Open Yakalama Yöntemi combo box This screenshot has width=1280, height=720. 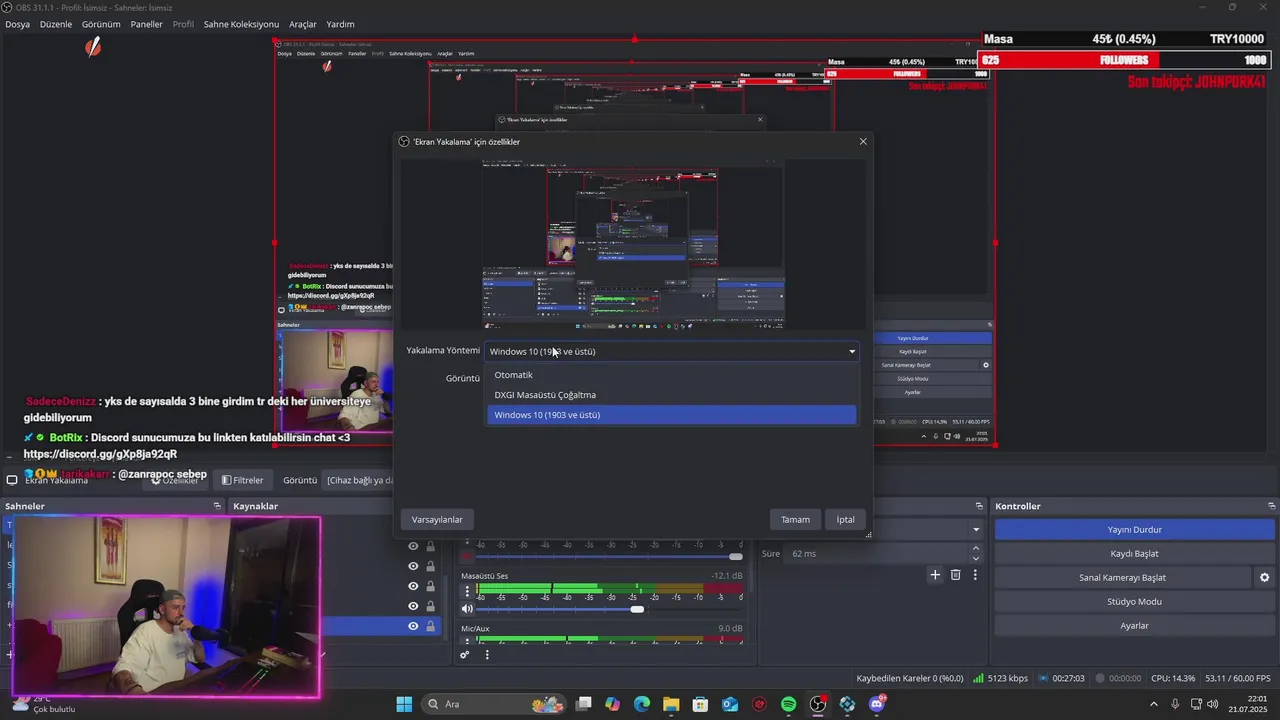click(x=672, y=351)
